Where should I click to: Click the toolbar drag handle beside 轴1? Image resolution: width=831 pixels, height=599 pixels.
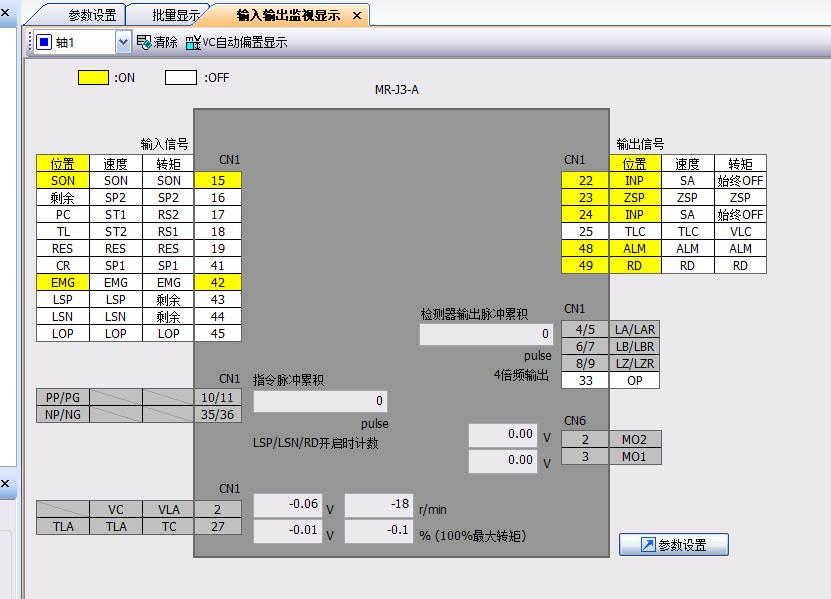tap(30, 42)
